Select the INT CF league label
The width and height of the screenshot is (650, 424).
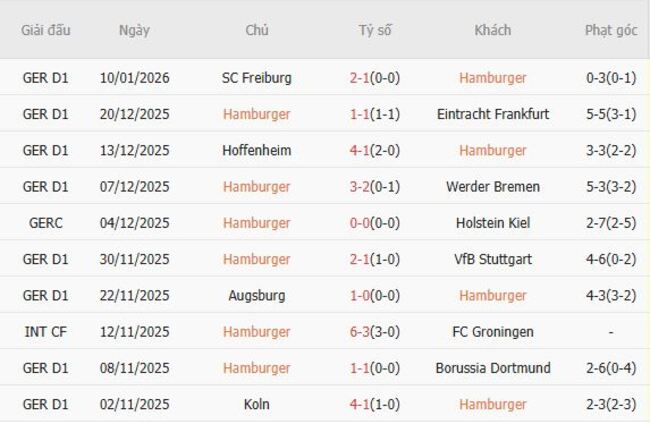46,332
